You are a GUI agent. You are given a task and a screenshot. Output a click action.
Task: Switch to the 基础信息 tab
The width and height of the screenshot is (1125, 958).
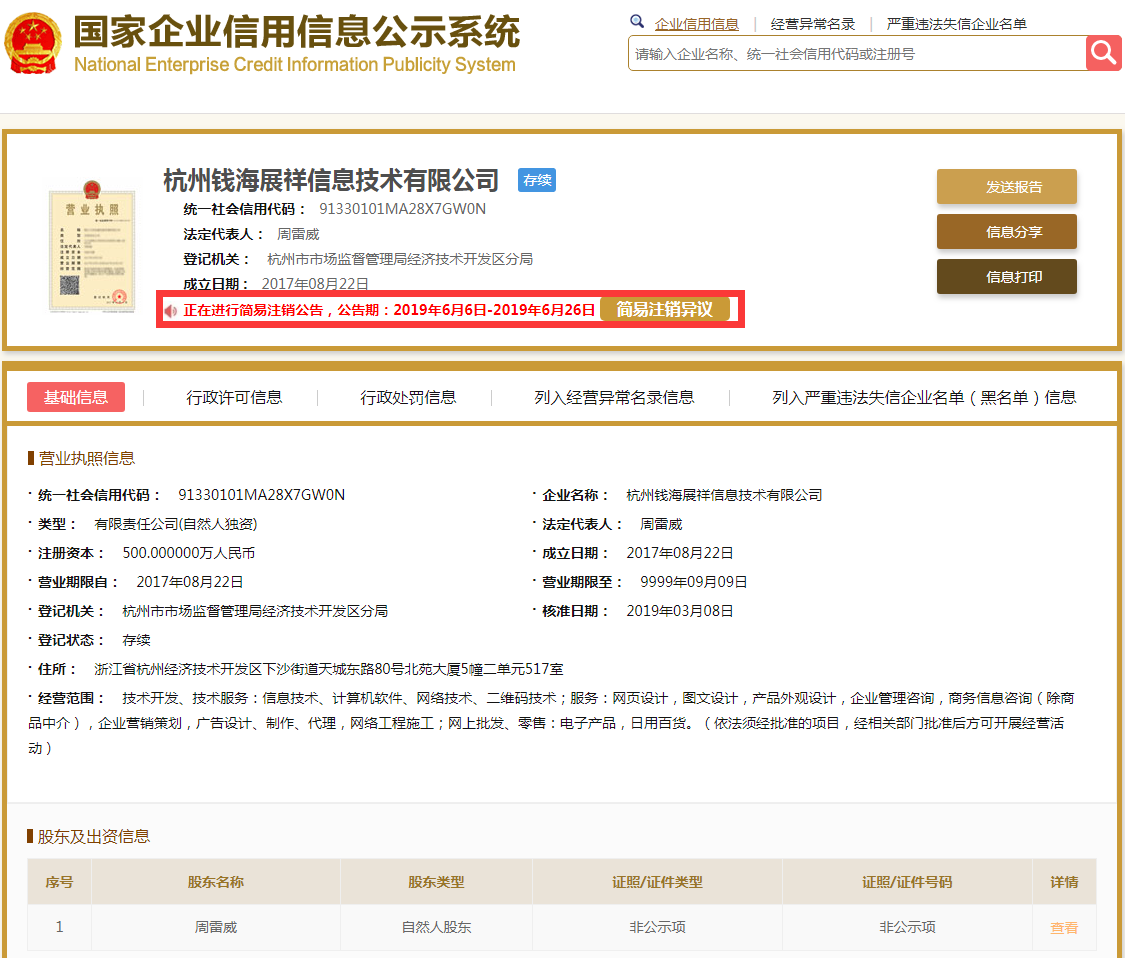pyautogui.click(x=76, y=397)
